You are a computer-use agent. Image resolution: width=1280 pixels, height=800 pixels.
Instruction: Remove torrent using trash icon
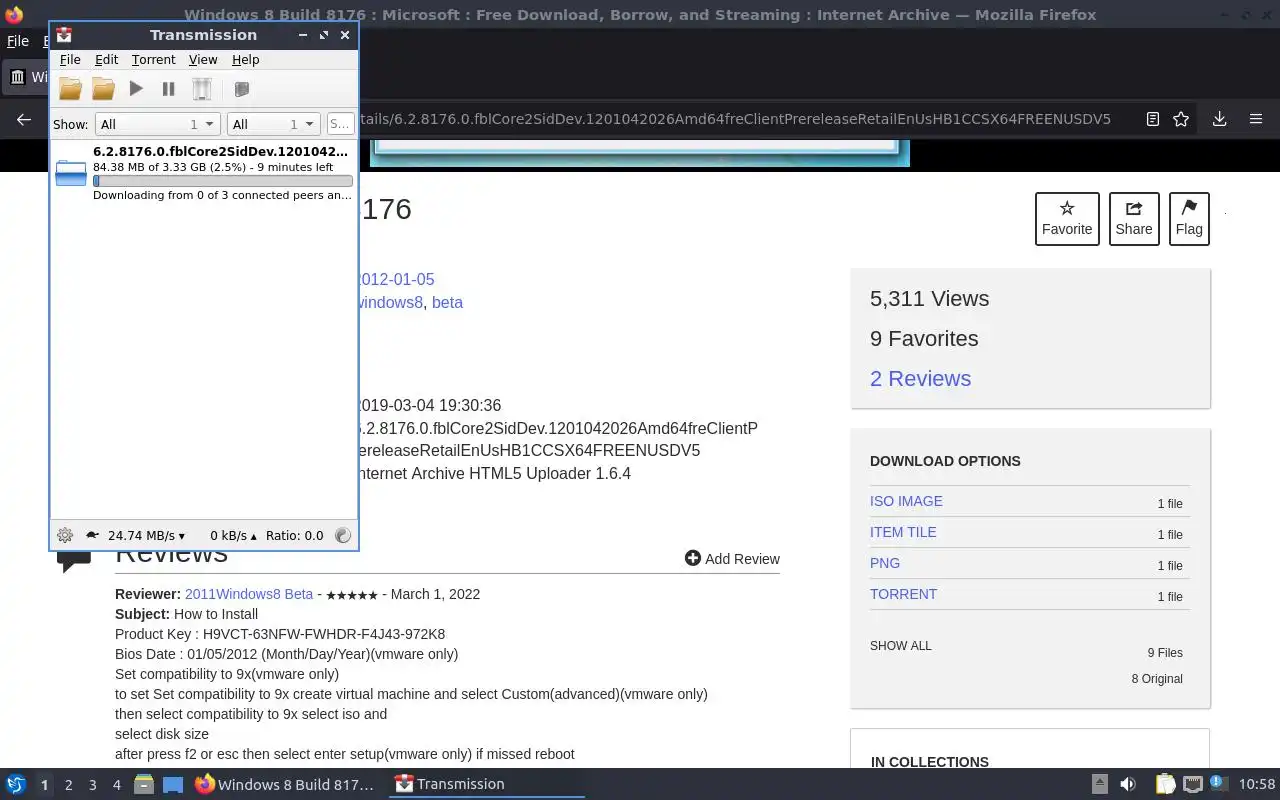(x=202, y=89)
